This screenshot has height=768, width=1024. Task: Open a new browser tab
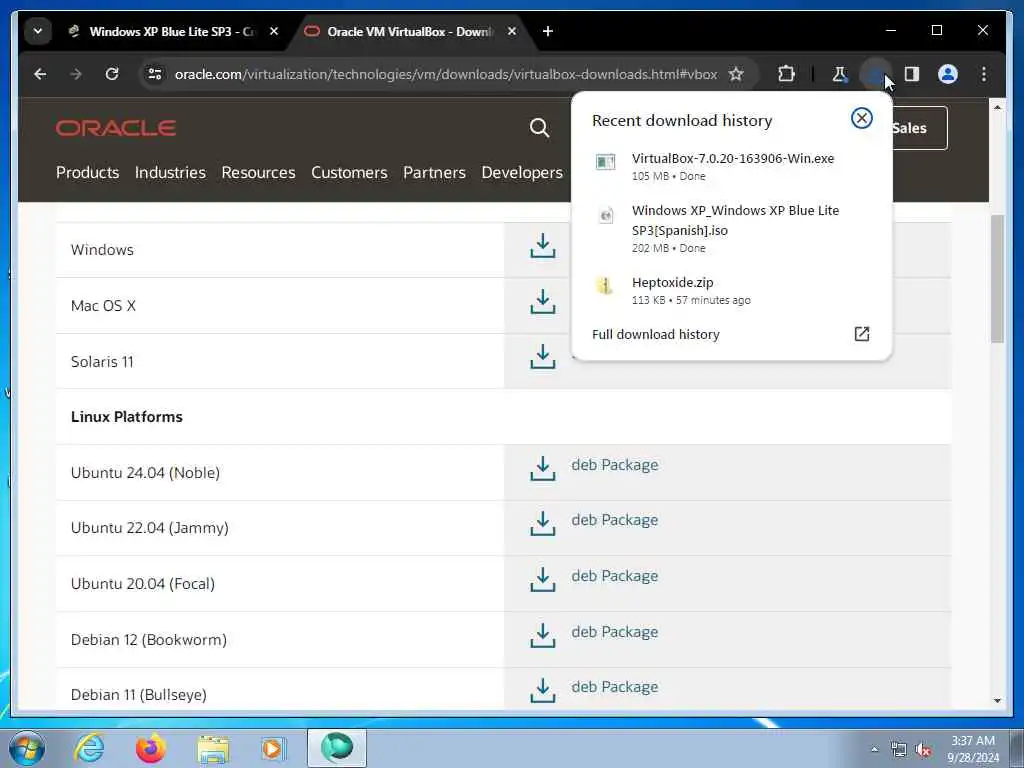pyautogui.click(x=548, y=31)
